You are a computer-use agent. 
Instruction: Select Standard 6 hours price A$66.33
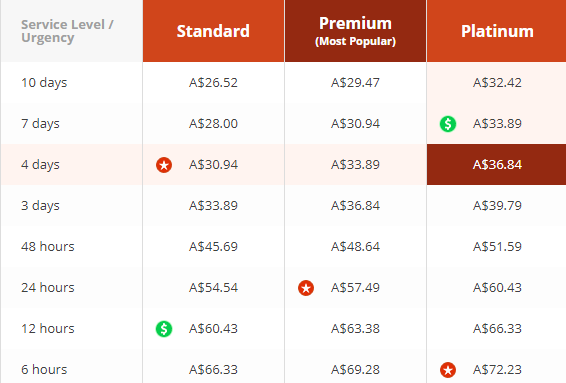tap(213, 370)
